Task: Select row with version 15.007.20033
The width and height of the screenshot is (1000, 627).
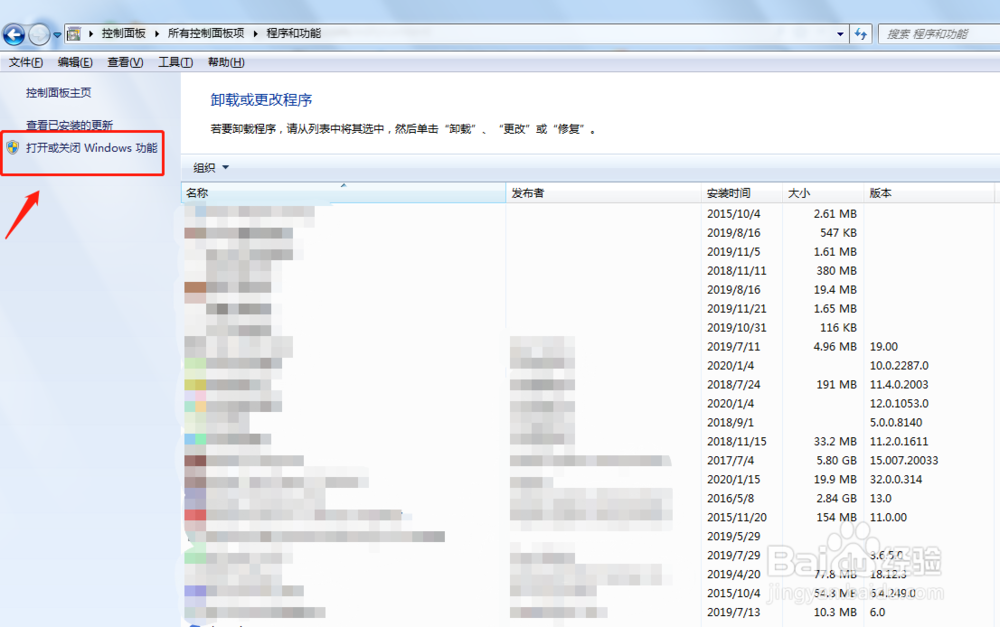Action: point(589,461)
